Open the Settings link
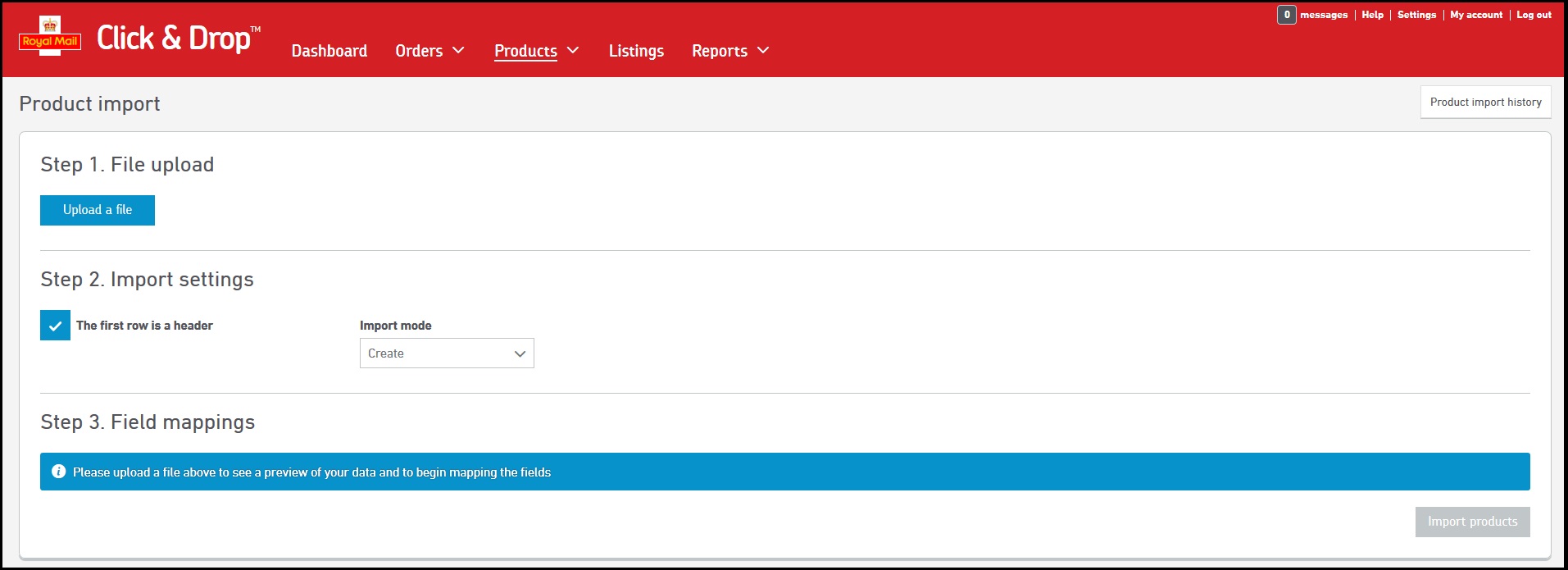The height and width of the screenshot is (570, 1568). [x=1416, y=15]
